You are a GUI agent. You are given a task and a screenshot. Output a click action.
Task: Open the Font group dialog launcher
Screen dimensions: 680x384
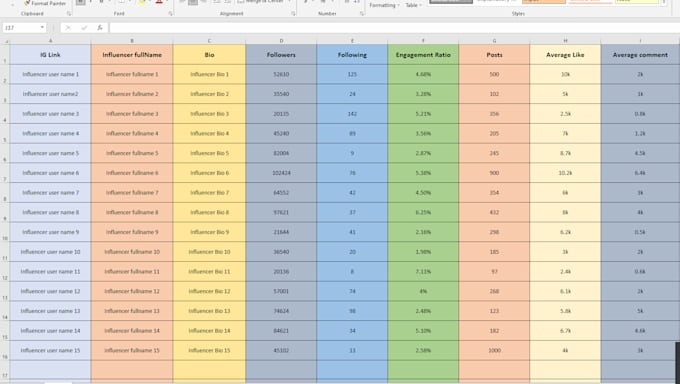pos(170,14)
